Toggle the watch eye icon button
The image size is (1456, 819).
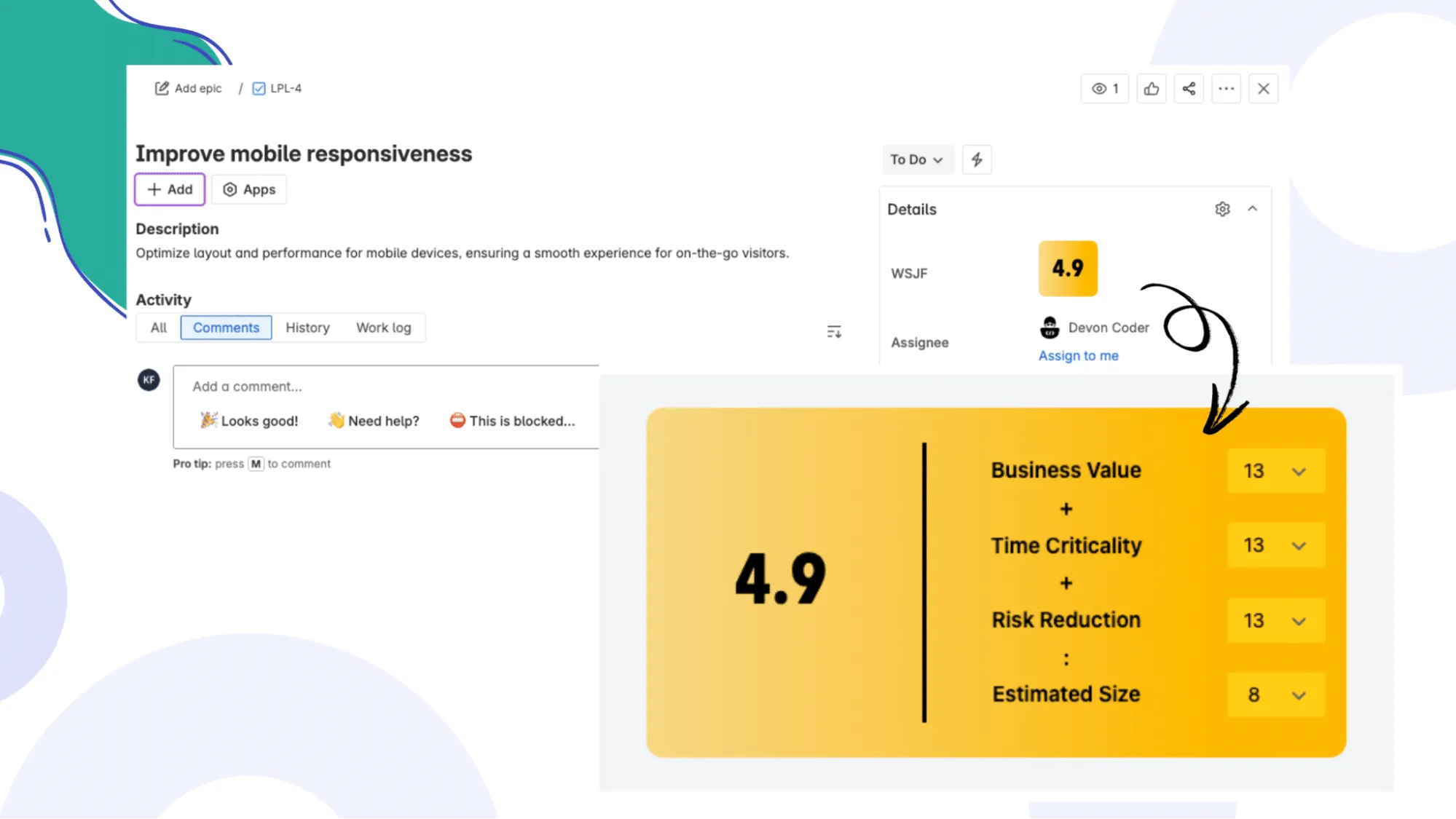click(x=1104, y=89)
